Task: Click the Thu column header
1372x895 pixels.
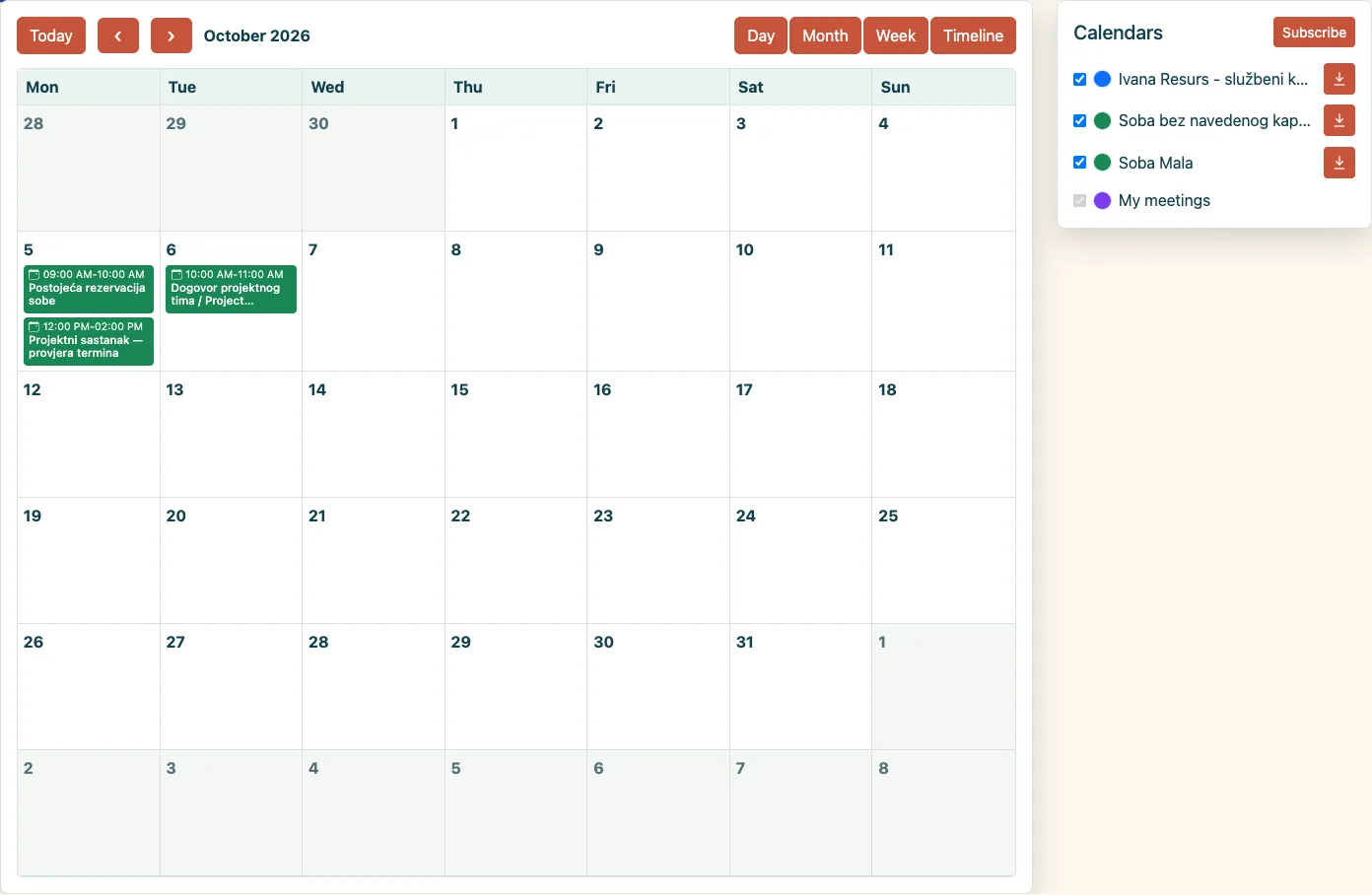Action: 515,87
